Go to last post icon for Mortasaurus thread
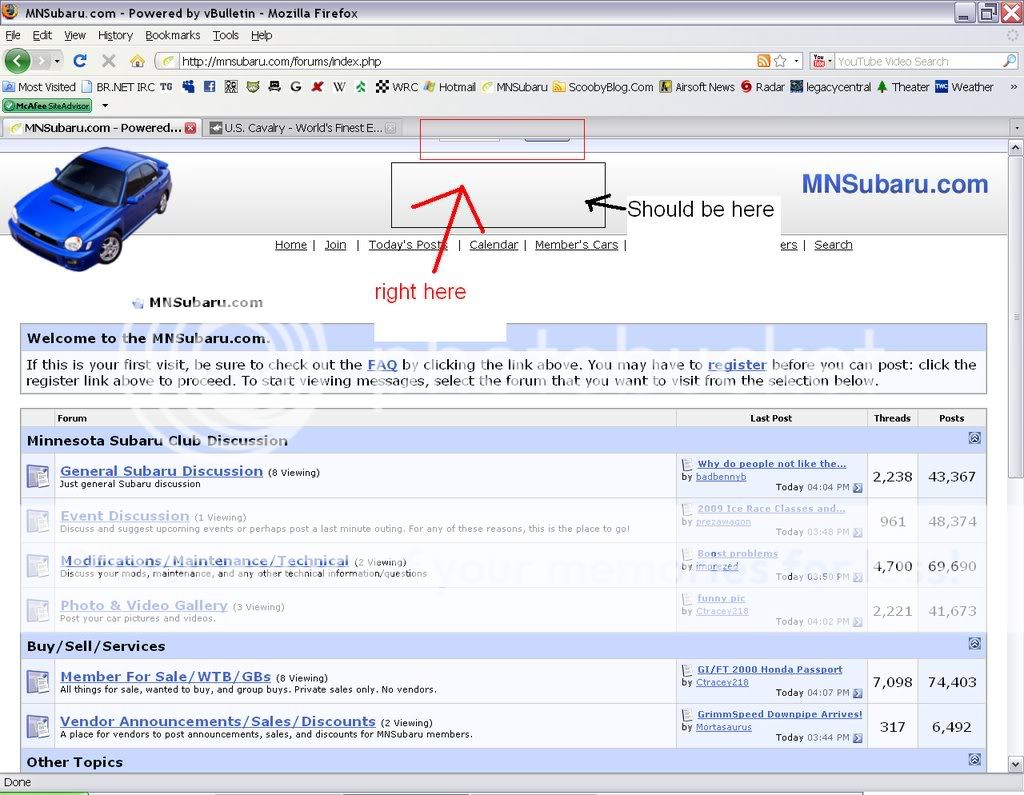The height and width of the screenshot is (795, 1024). [x=857, y=738]
